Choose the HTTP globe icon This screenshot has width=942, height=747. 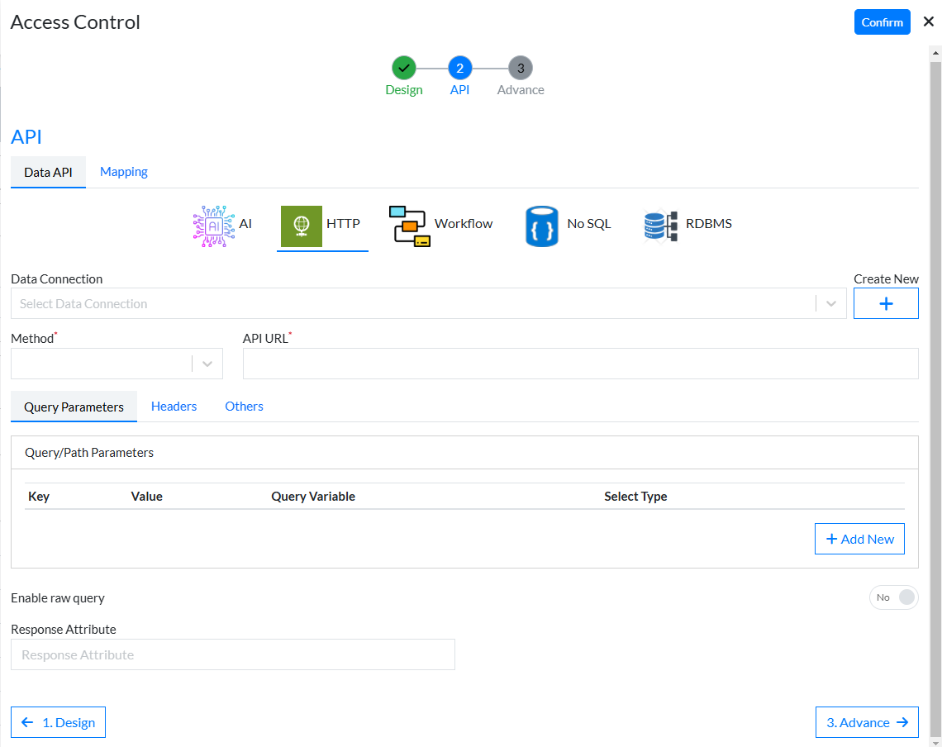300,225
